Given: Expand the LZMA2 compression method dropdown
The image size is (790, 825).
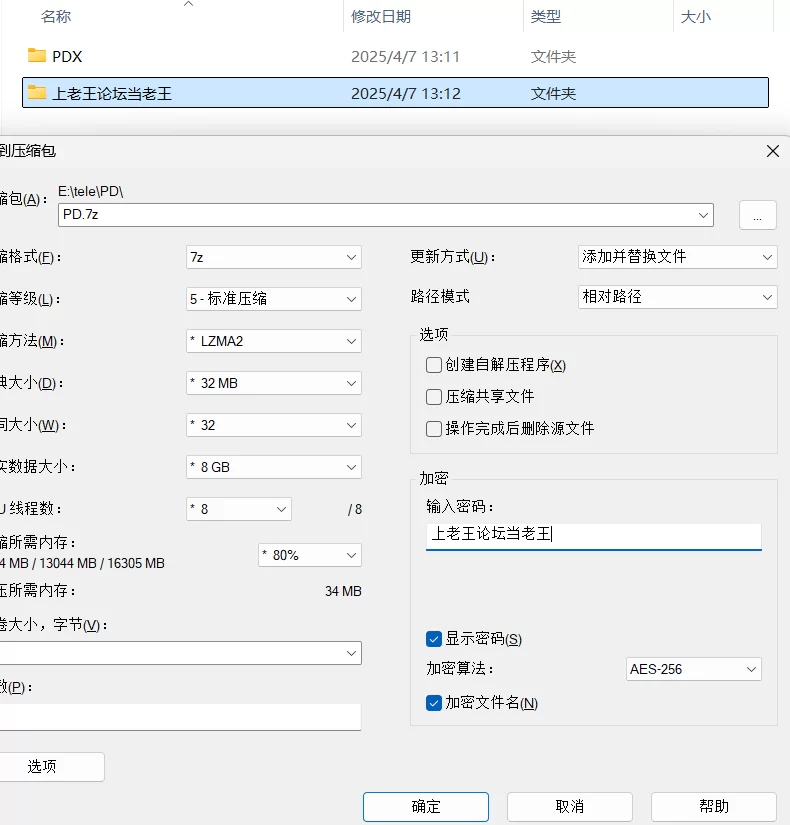Looking at the screenshot, I should [273, 341].
